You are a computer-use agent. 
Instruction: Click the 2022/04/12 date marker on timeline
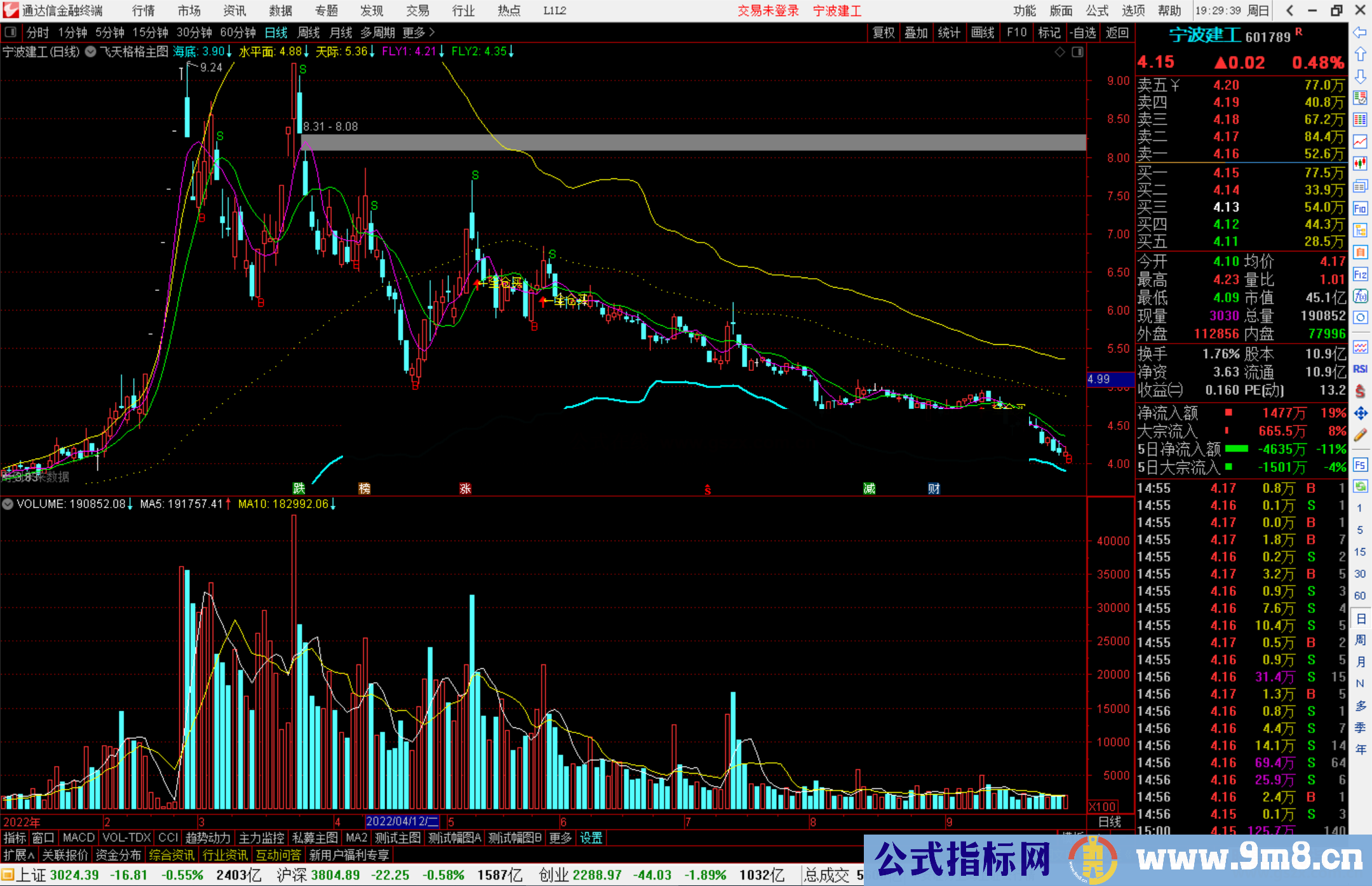pyautogui.click(x=401, y=822)
